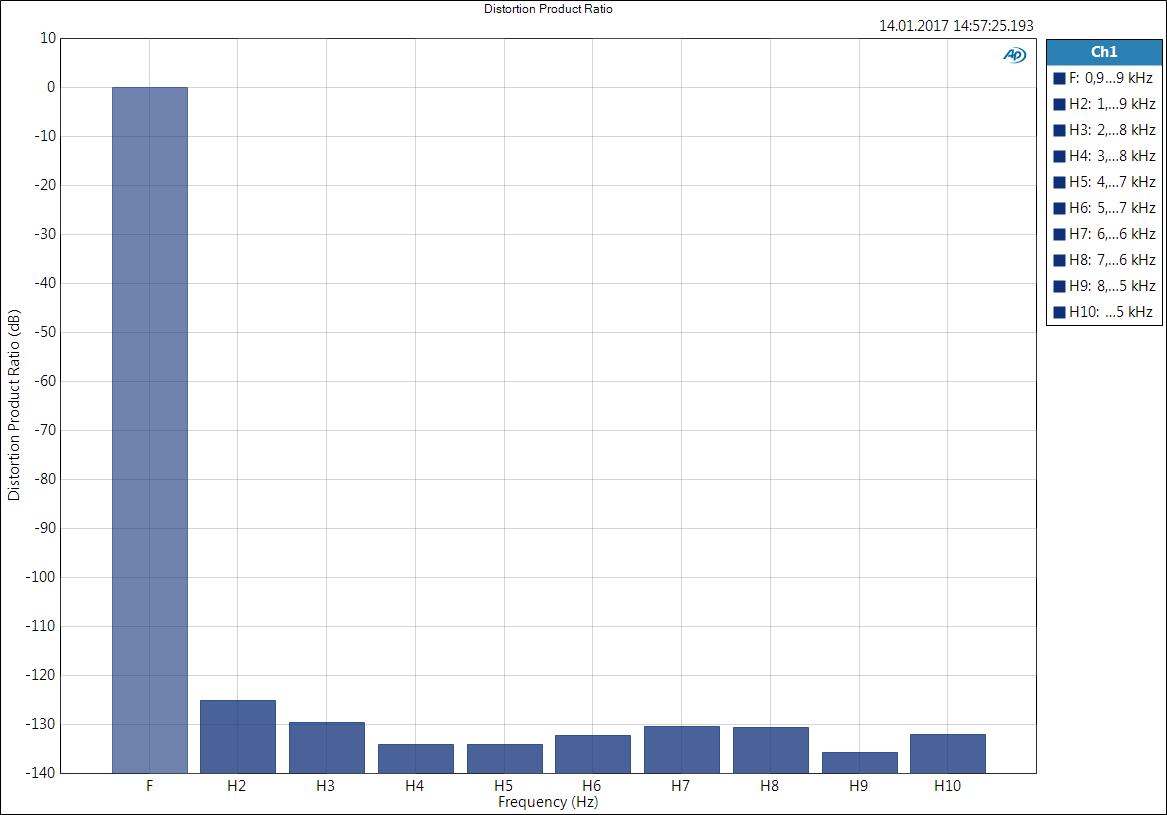
Task: Click the y-axis value '10'
Action: [x=48, y=38]
